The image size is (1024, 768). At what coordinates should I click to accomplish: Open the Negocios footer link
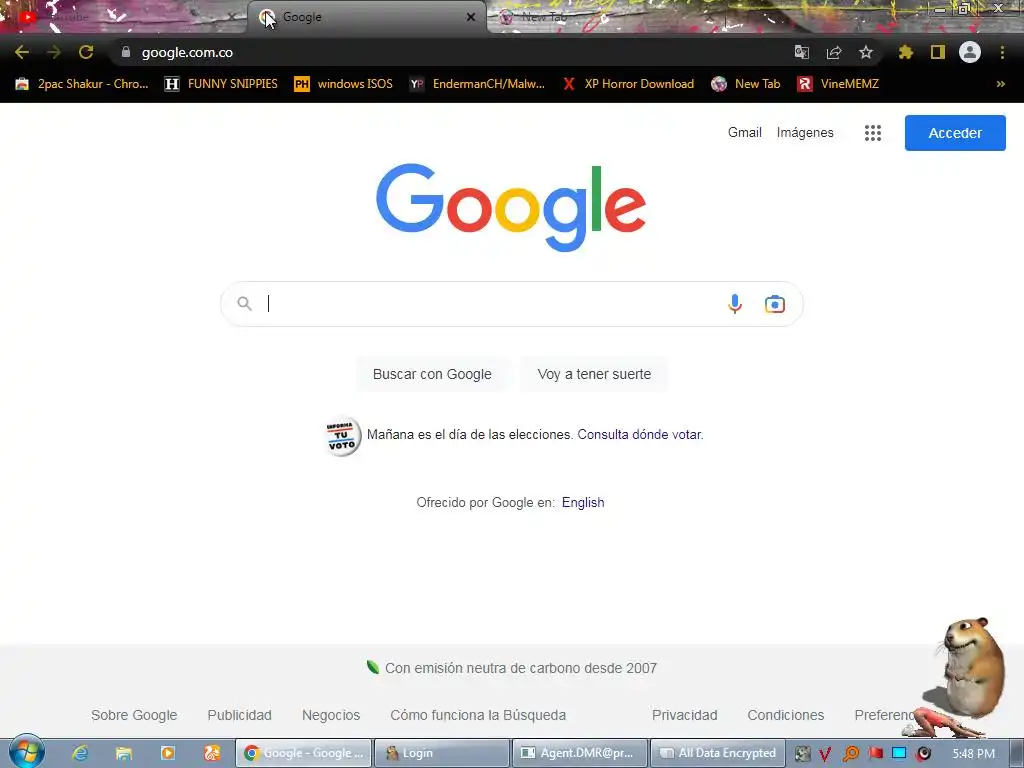[330, 715]
